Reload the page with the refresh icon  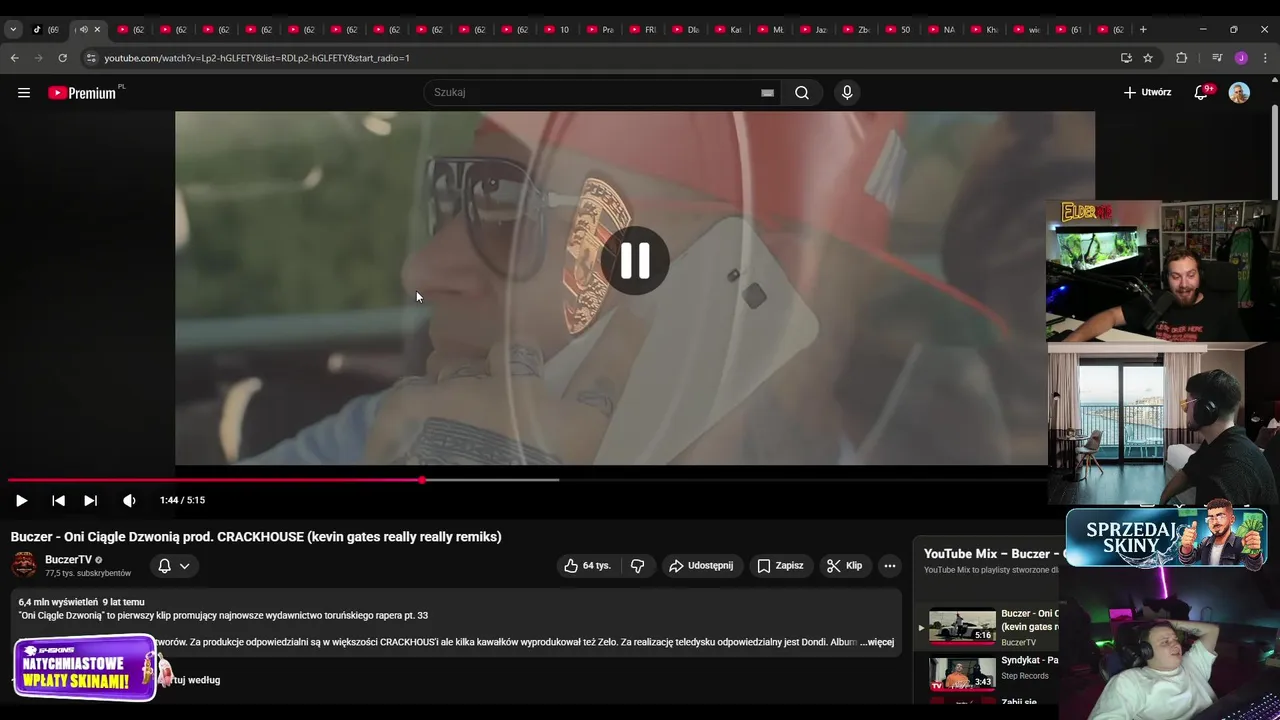62,58
